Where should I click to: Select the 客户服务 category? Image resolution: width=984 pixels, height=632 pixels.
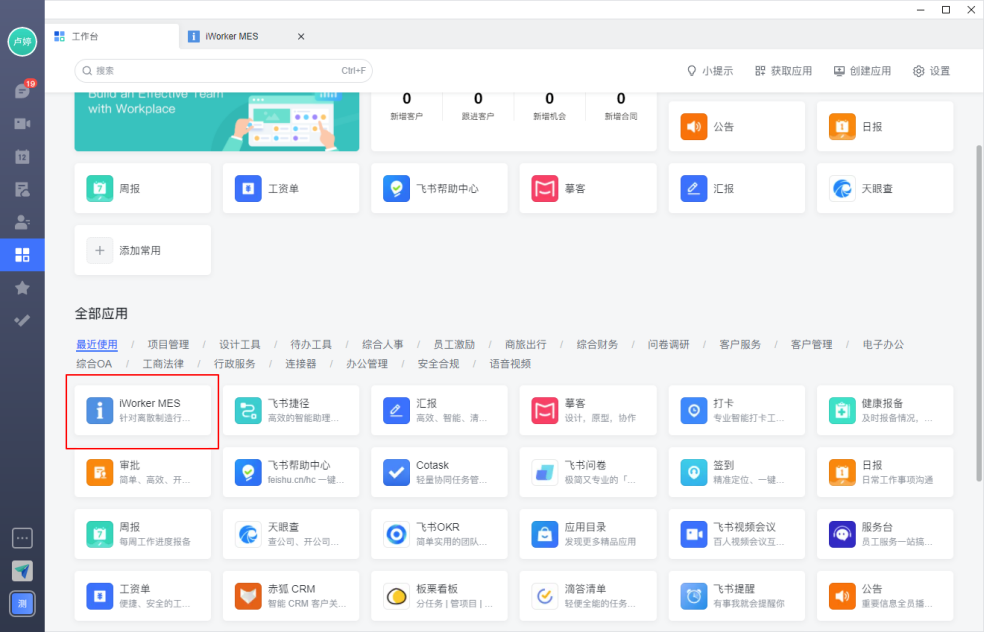click(x=741, y=345)
